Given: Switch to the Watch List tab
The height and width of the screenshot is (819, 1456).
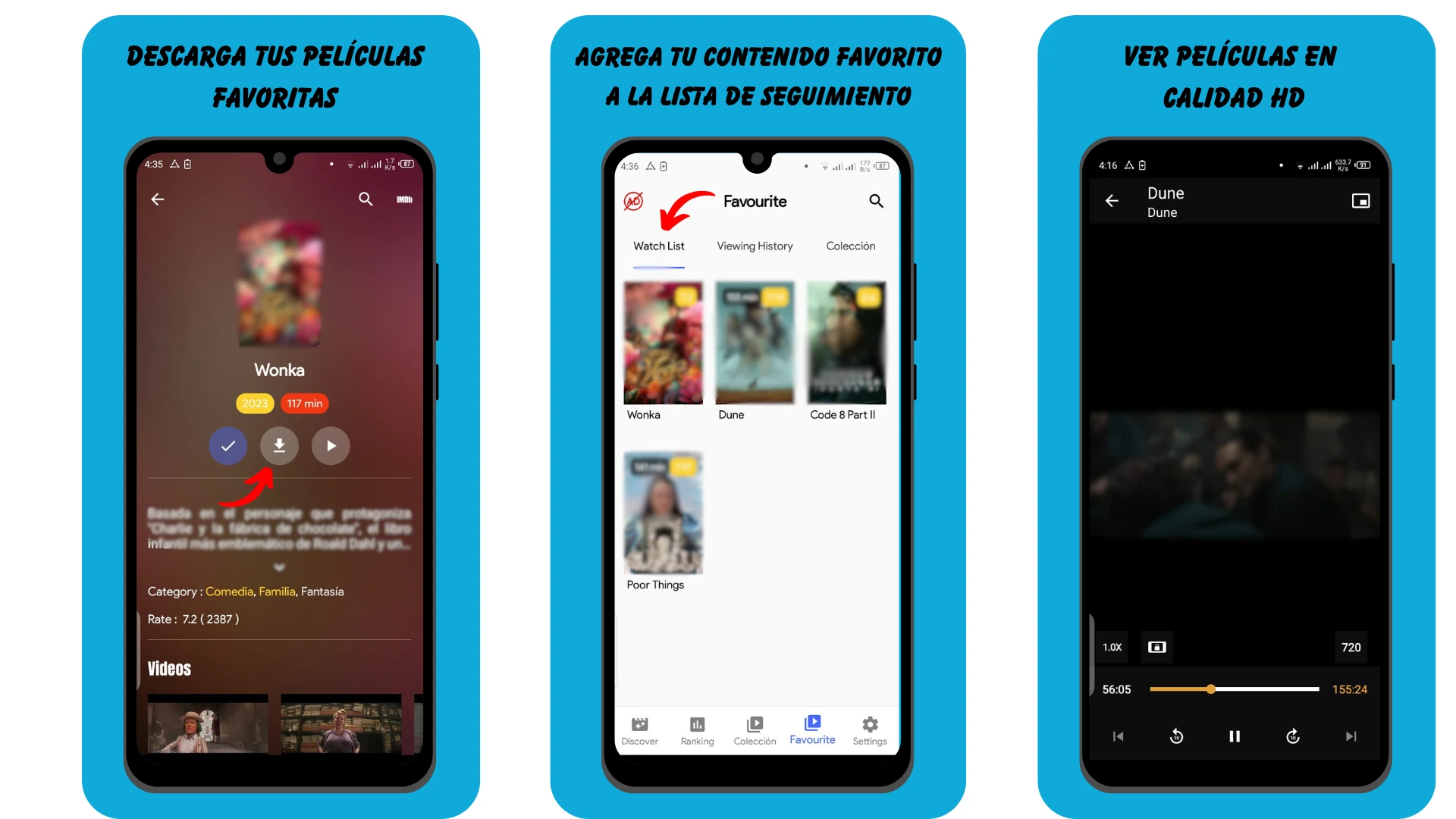Looking at the screenshot, I should coord(658,246).
